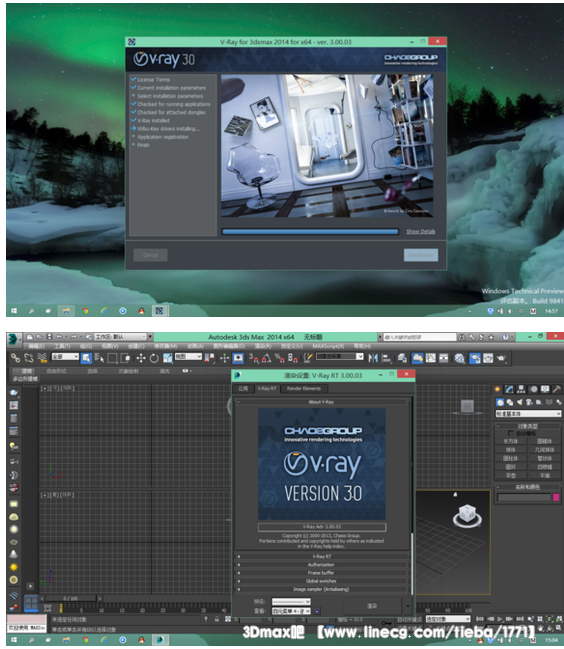
Task: Toggle the Spinner Snap button
Action: pyautogui.click(x=293, y=358)
